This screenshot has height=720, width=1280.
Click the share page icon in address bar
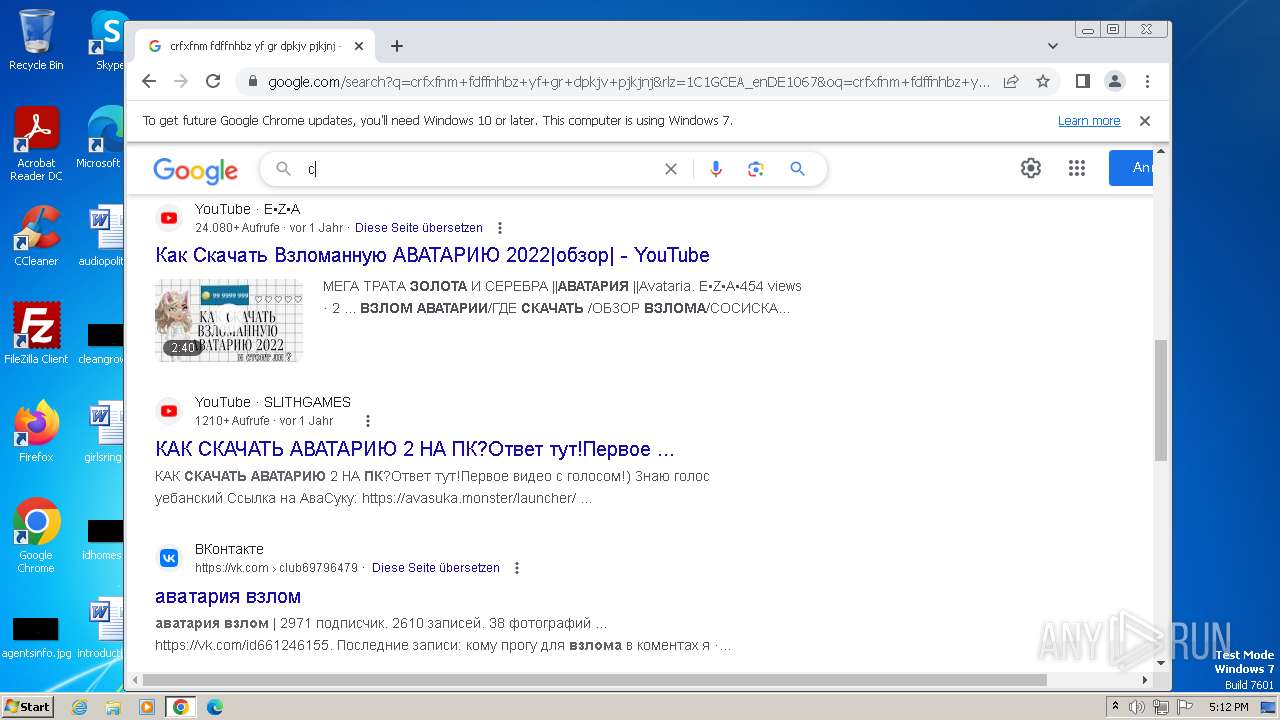click(x=1011, y=82)
